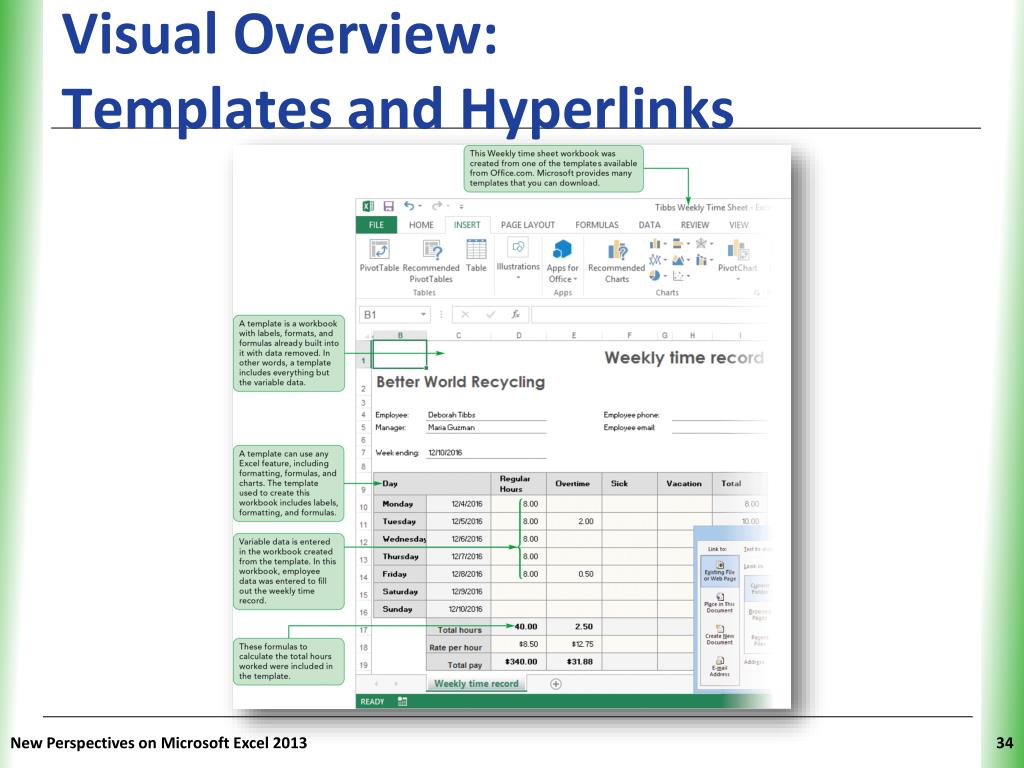
Task: Insert a radar or stock chart
Action: 703,244
